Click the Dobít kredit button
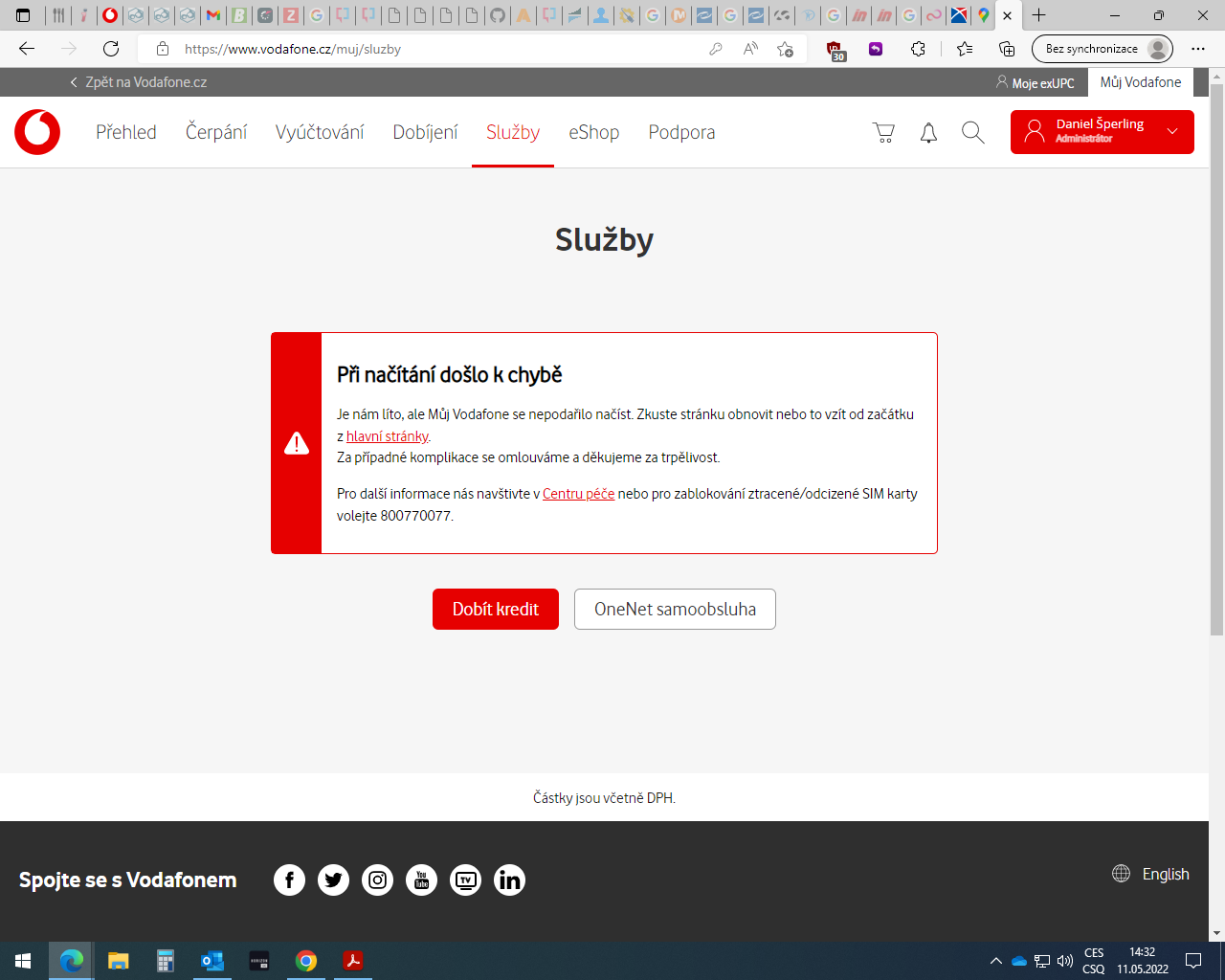Image resolution: width=1225 pixels, height=980 pixels. [496, 609]
